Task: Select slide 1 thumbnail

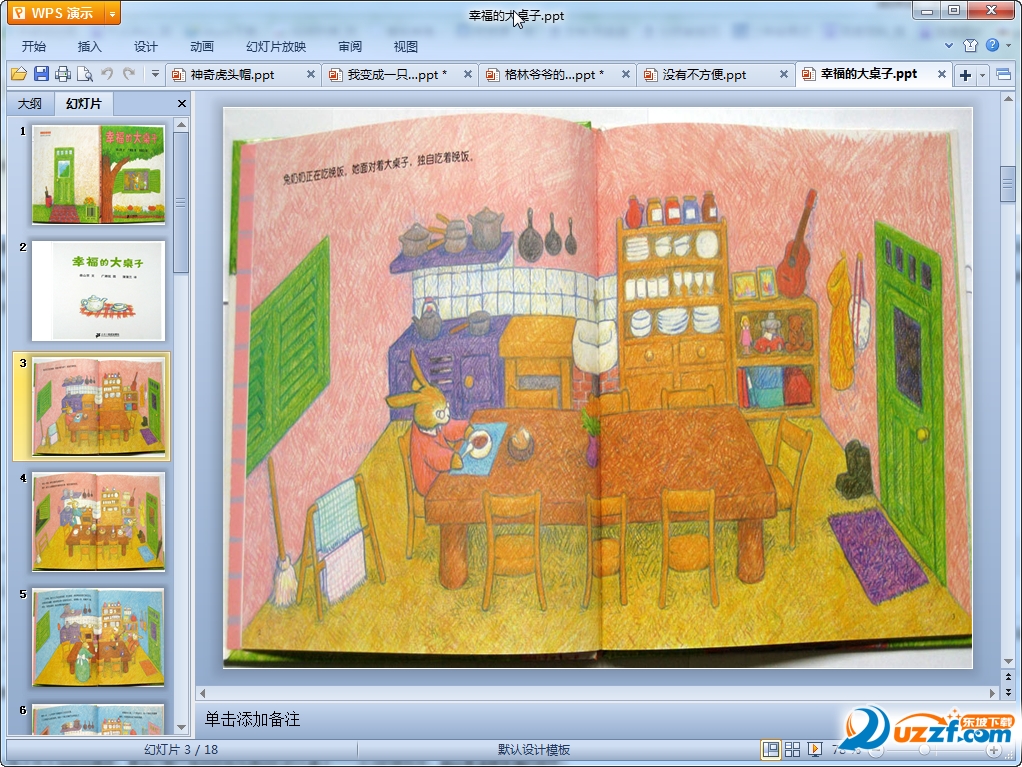Action: (98, 175)
